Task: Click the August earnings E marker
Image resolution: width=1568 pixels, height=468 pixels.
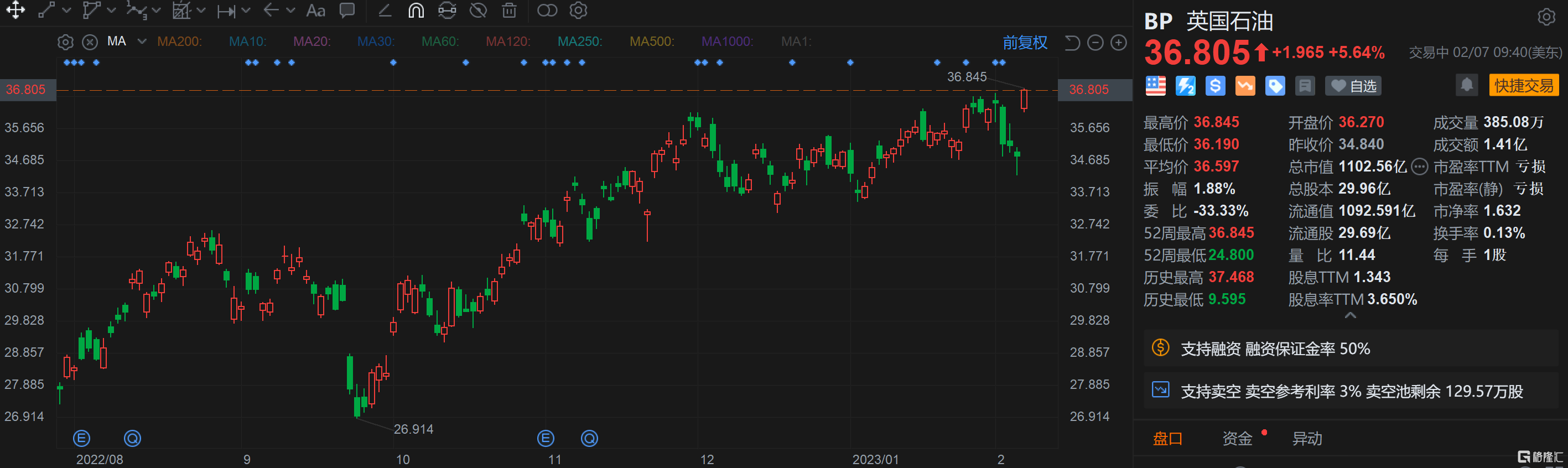Action: pos(81,438)
